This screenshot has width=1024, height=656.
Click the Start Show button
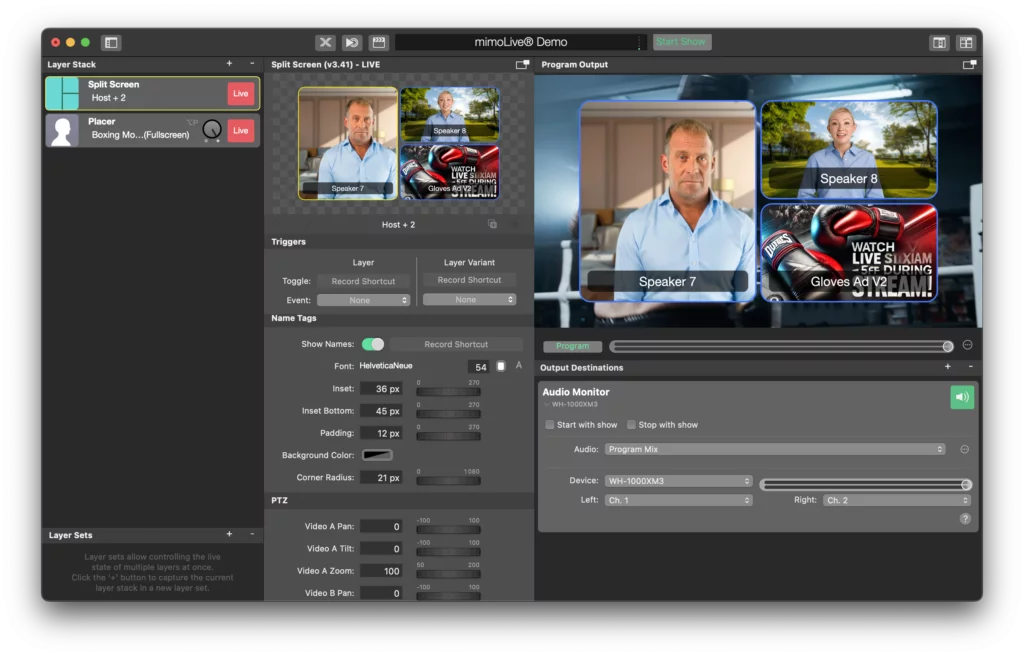tap(682, 42)
